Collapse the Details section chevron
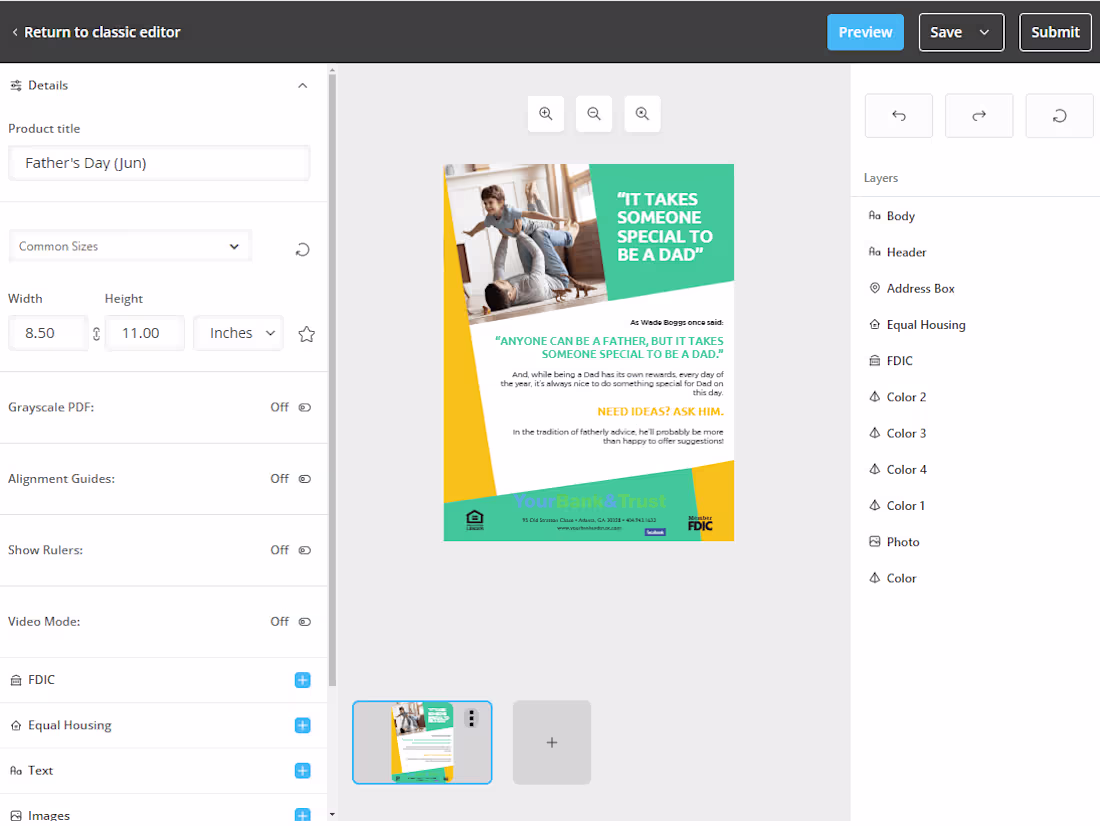 pyautogui.click(x=302, y=85)
